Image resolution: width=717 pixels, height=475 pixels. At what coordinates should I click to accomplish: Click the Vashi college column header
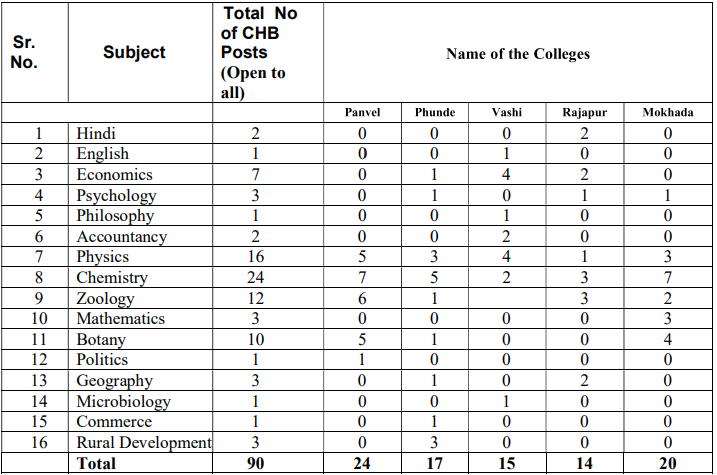[506, 112]
